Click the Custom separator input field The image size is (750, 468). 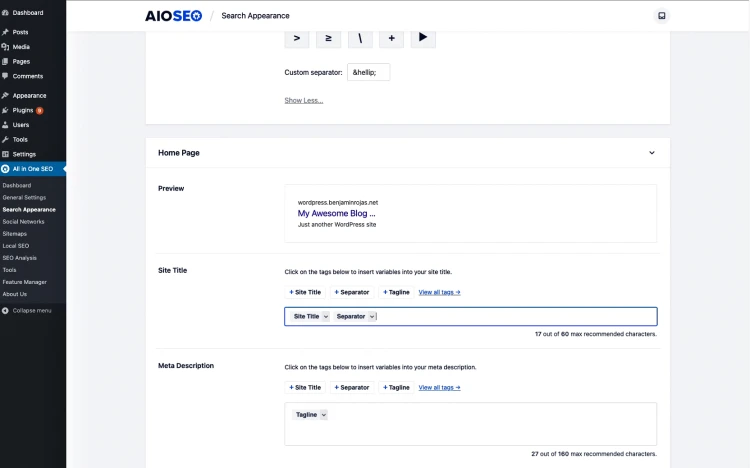(368, 72)
